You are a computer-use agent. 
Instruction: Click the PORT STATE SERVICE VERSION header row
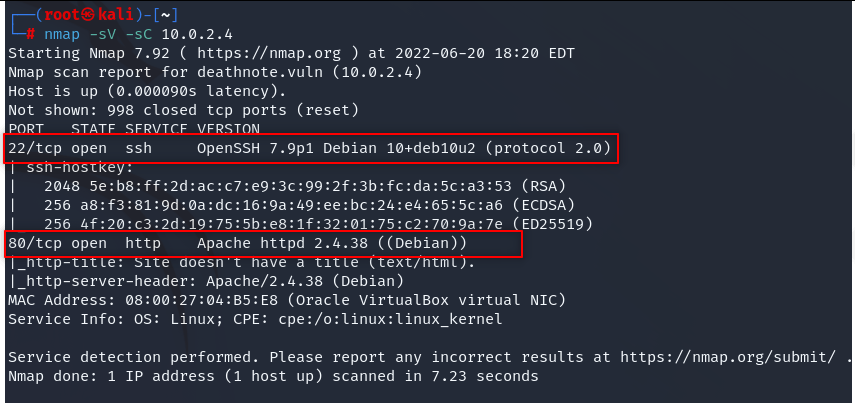134,129
